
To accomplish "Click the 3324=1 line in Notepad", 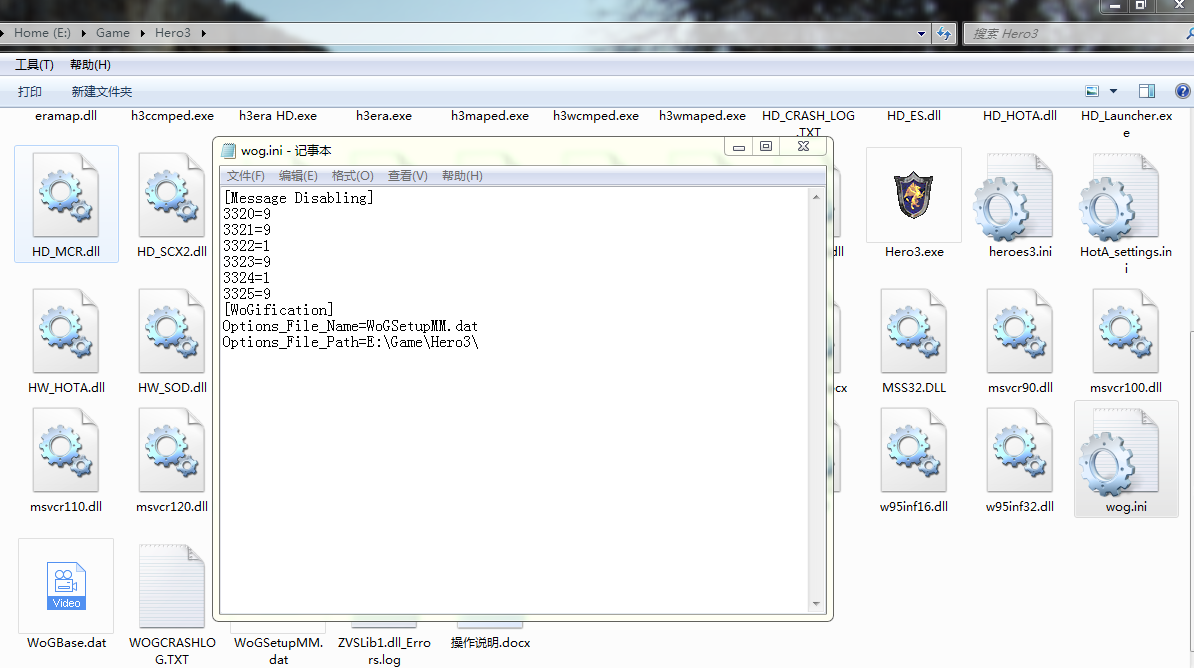I will [246, 278].
